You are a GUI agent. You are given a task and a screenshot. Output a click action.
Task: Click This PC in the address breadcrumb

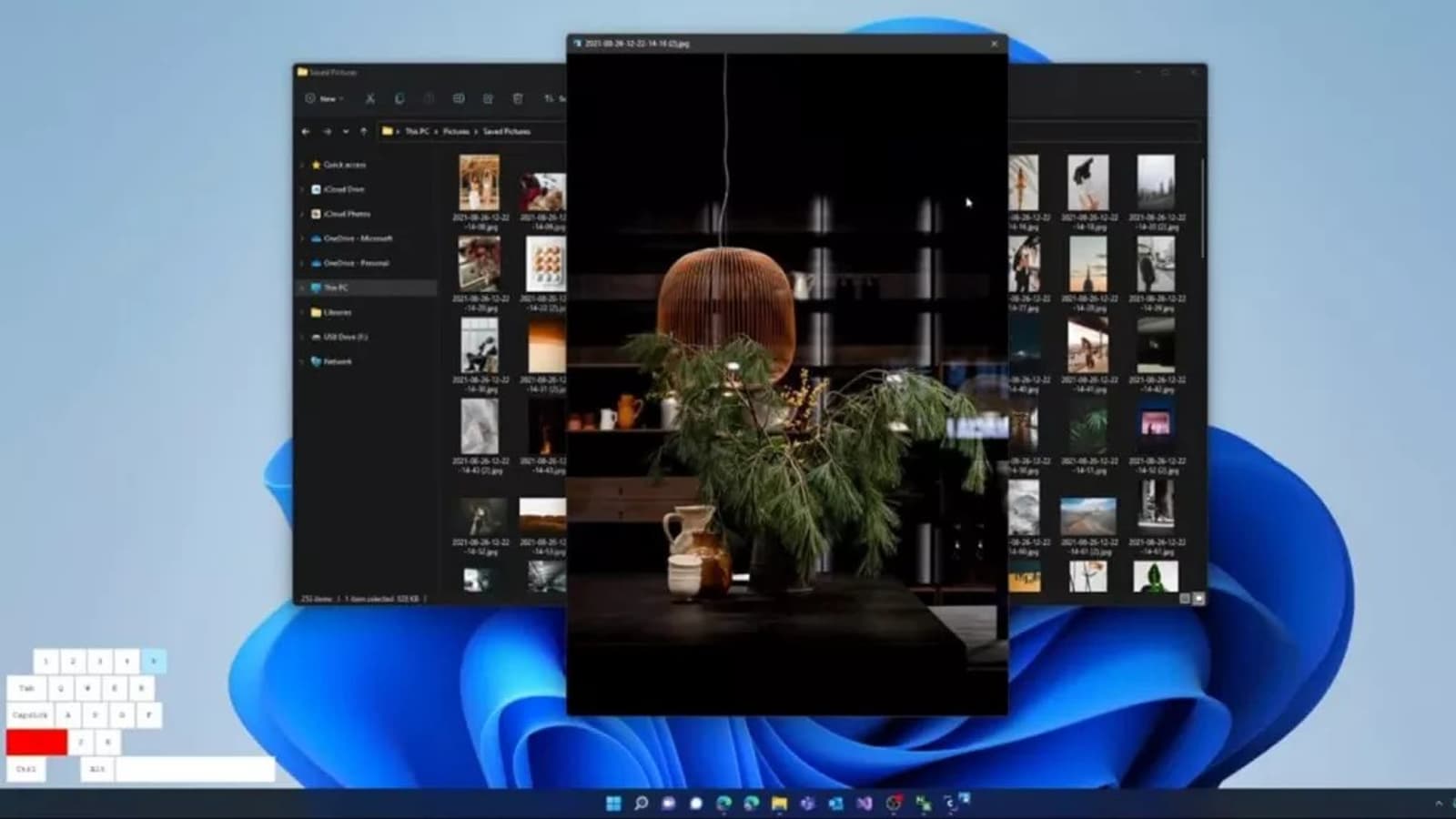(417, 131)
